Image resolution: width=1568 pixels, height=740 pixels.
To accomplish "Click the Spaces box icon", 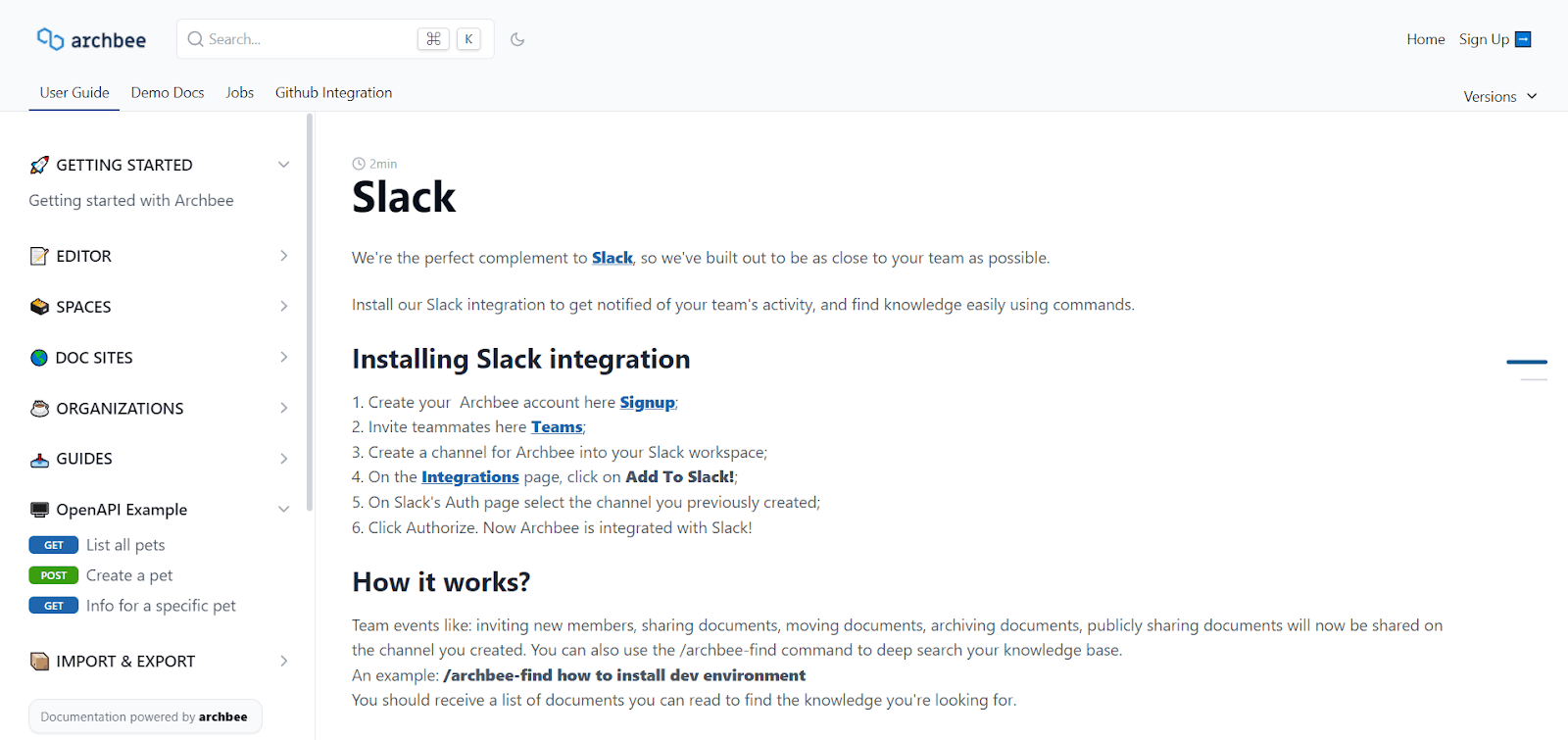I will pyautogui.click(x=39, y=307).
